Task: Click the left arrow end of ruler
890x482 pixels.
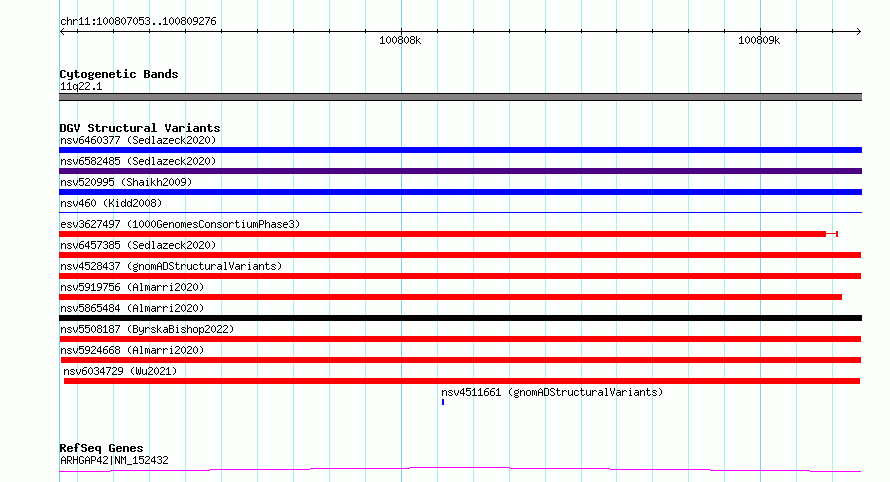Action: pos(62,32)
